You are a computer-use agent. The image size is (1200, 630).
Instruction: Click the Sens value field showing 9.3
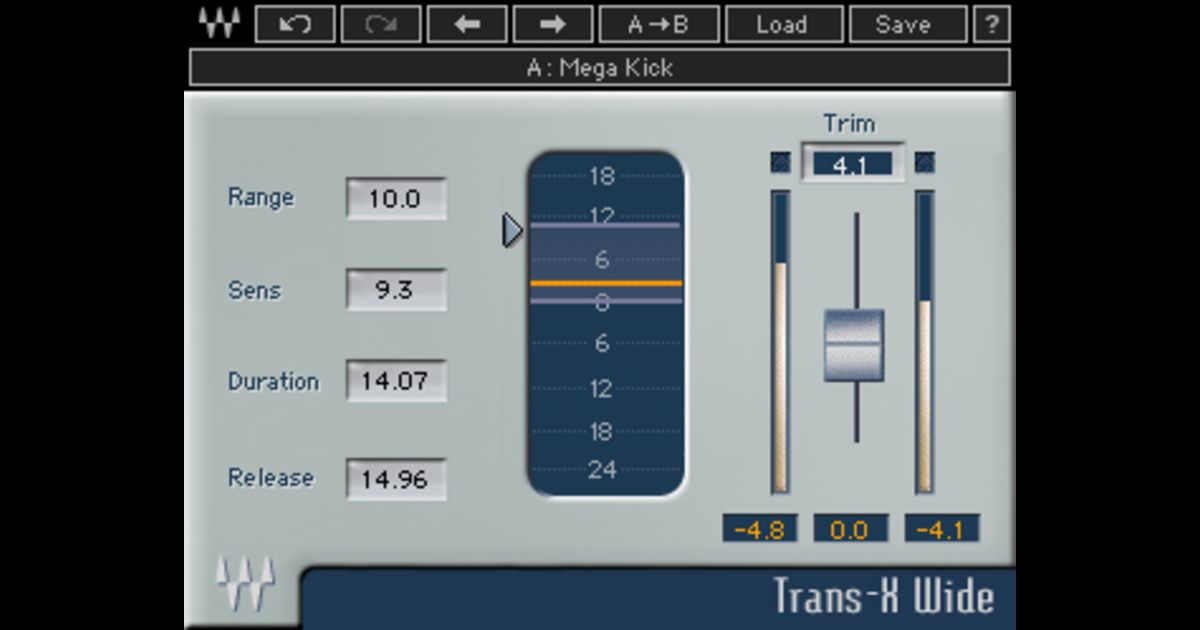tap(396, 290)
